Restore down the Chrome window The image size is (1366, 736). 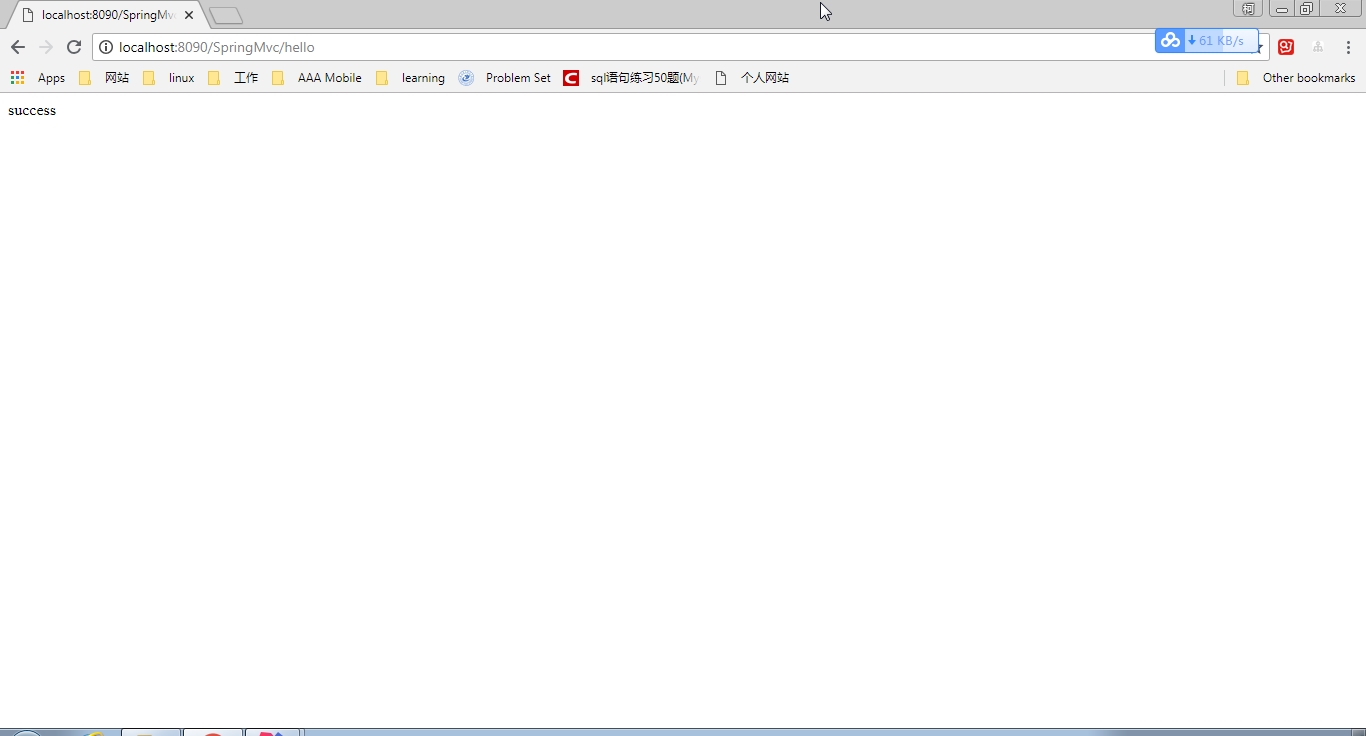(1306, 8)
